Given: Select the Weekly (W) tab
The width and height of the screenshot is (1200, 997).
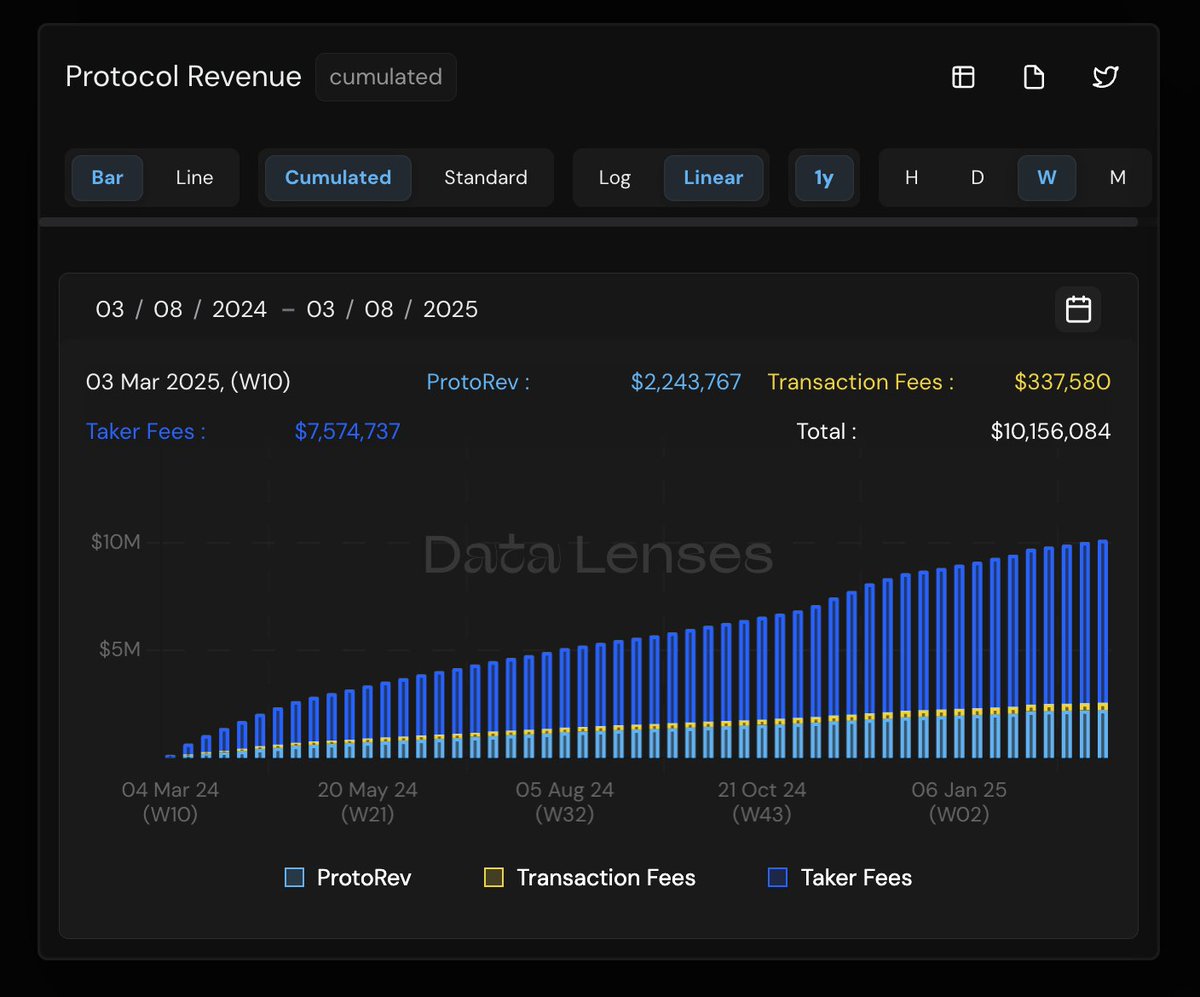Looking at the screenshot, I should pos(1046,177).
